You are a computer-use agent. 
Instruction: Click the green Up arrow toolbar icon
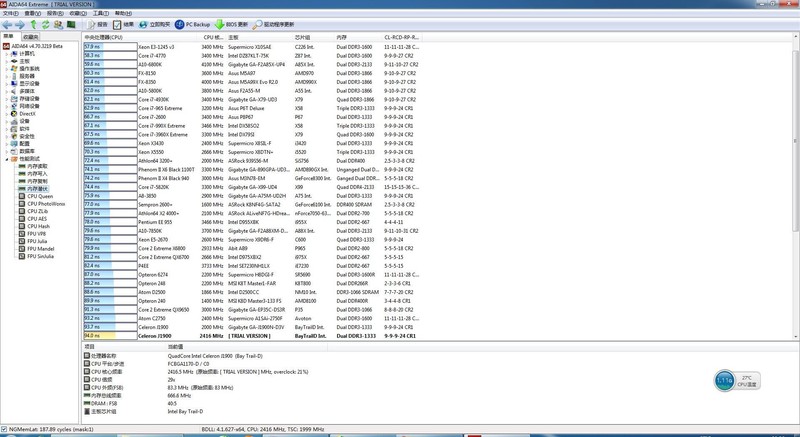coord(34,24)
